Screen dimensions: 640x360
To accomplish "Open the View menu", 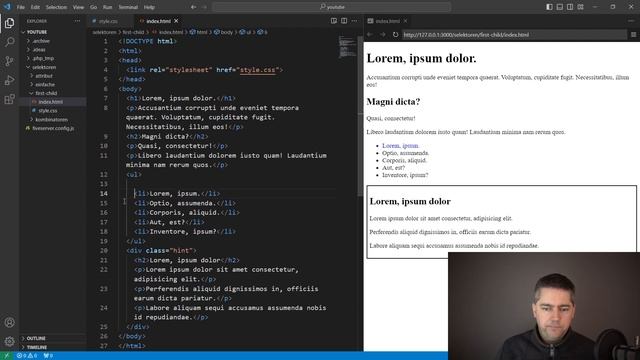I will [78, 7].
